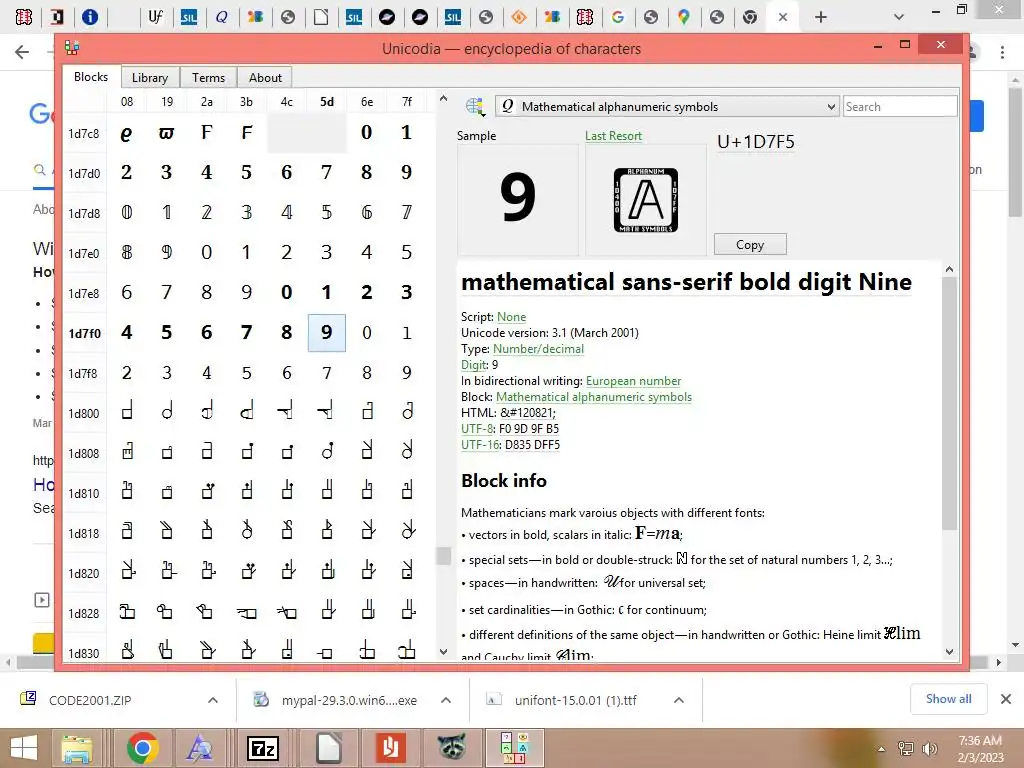Switch to the Blocks tab
1024x768 pixels.
coord(91,77)
